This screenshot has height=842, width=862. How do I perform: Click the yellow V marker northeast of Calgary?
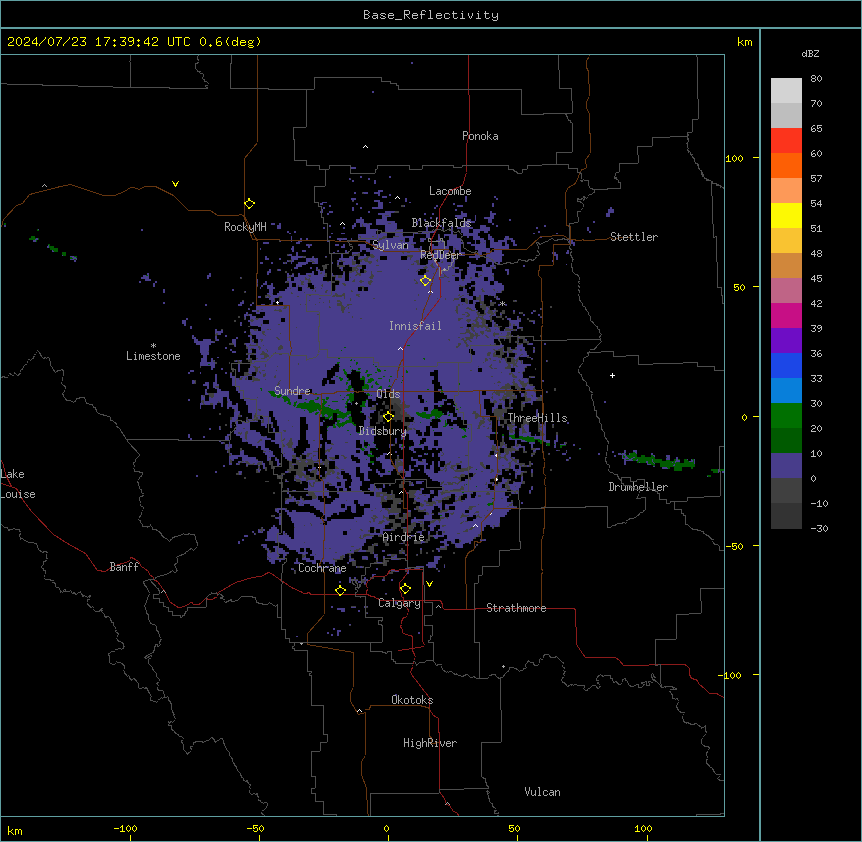(429, 584)
